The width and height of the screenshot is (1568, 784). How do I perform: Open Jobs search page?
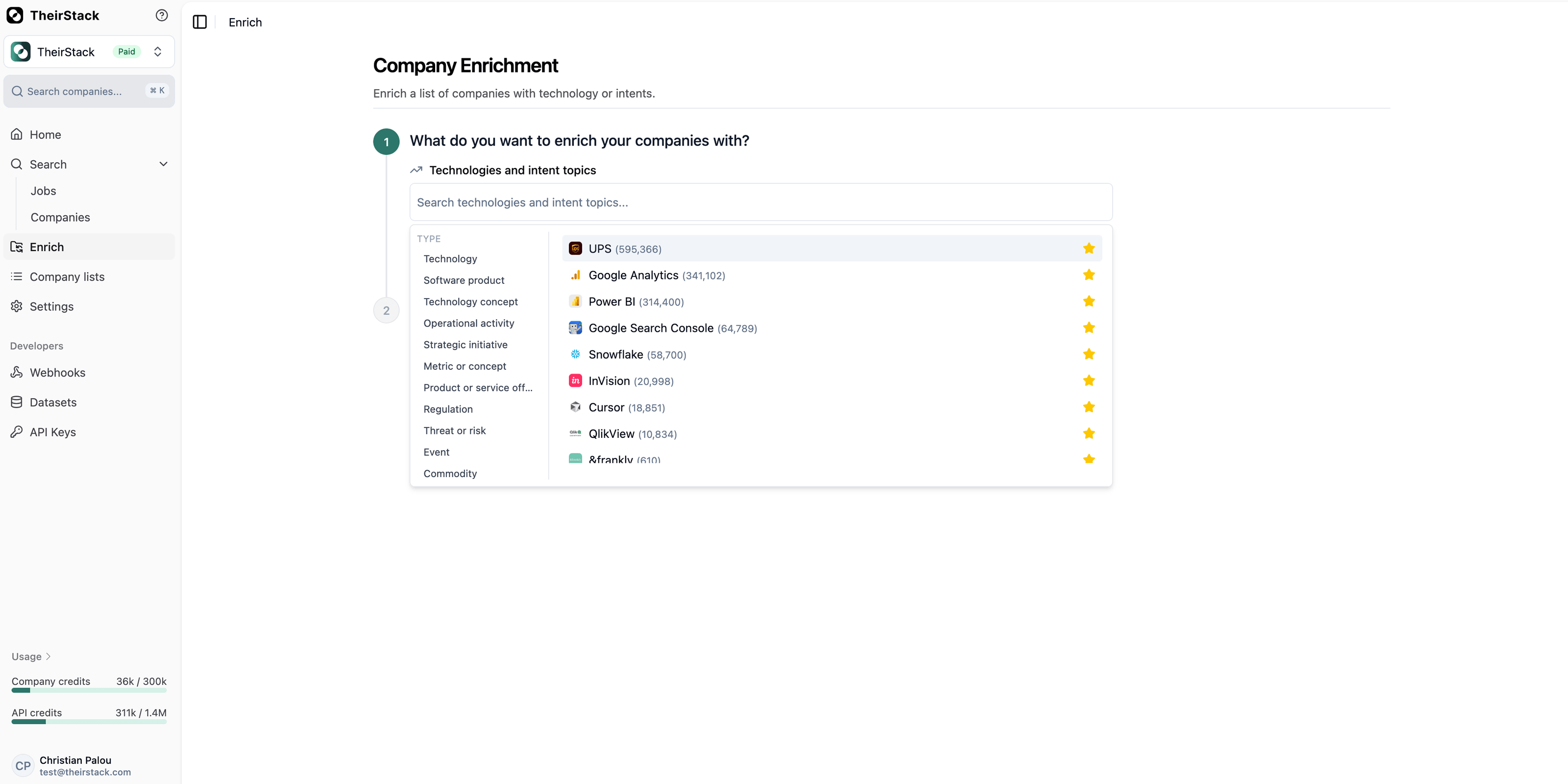(x=43, y=191)
